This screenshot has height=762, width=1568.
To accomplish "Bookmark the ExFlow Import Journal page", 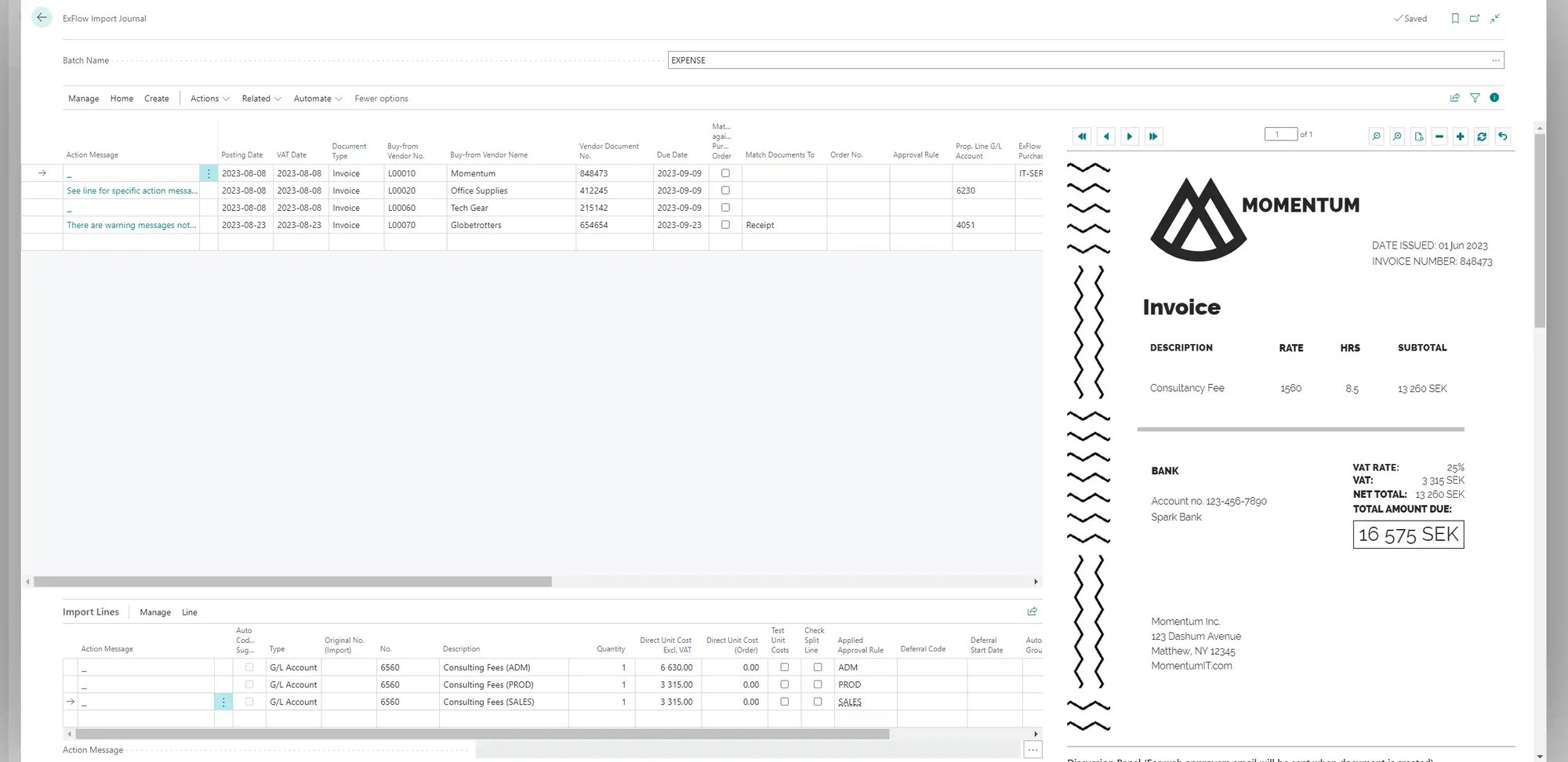I will tap(1455, 18).
